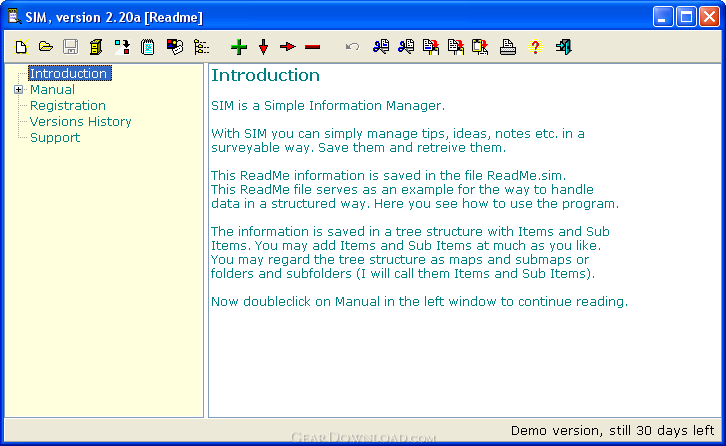Select Introduction in the tree
Screen dimensions: 726x446
tap(69, 73)
